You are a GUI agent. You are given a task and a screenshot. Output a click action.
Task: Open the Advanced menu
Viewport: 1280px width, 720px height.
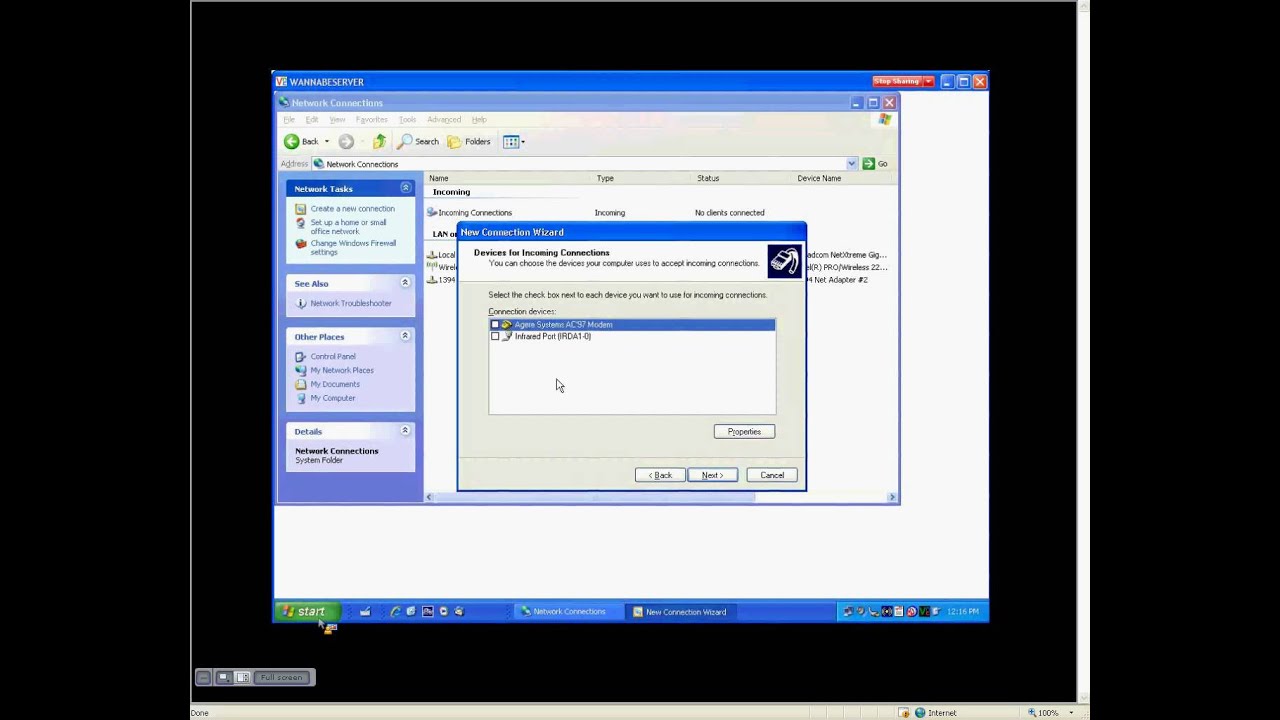(444, 120)
